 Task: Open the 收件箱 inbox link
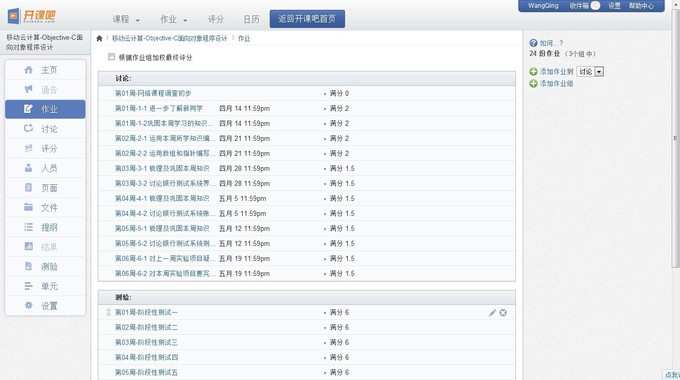(x=579, y=6)
